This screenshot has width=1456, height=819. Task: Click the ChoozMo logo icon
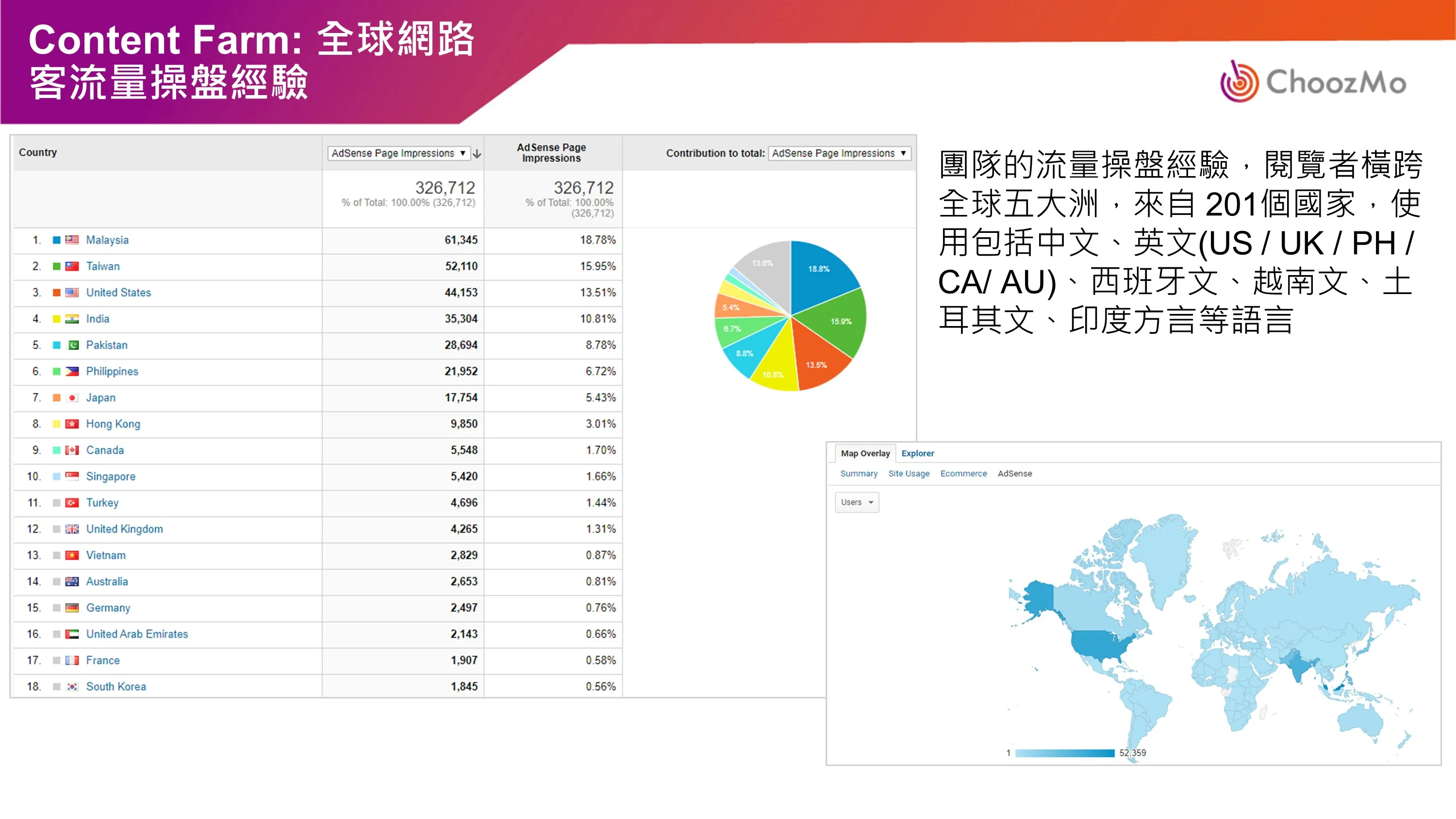[1239, 82]
